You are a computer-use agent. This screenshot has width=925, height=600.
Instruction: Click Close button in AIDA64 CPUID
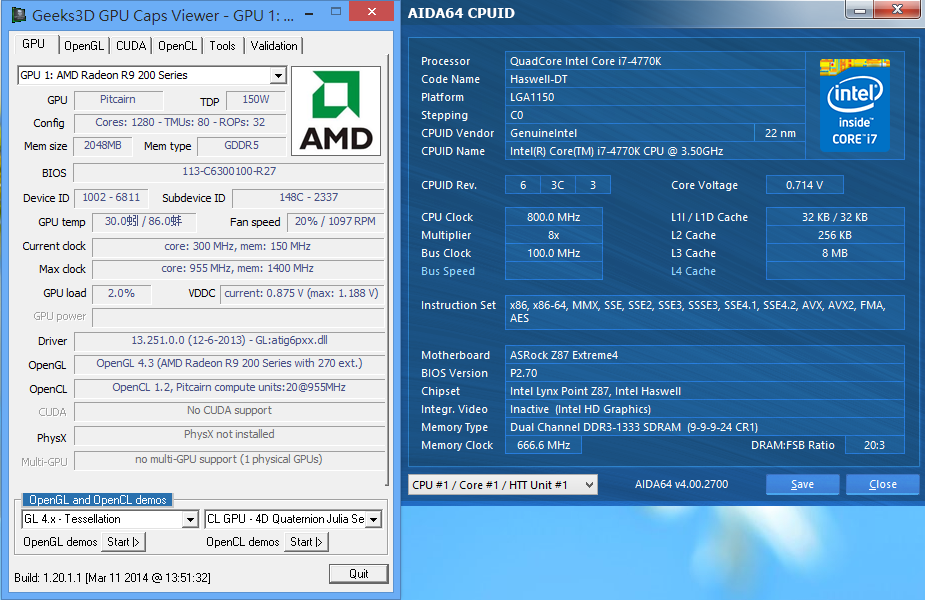[x=883, y=484]
